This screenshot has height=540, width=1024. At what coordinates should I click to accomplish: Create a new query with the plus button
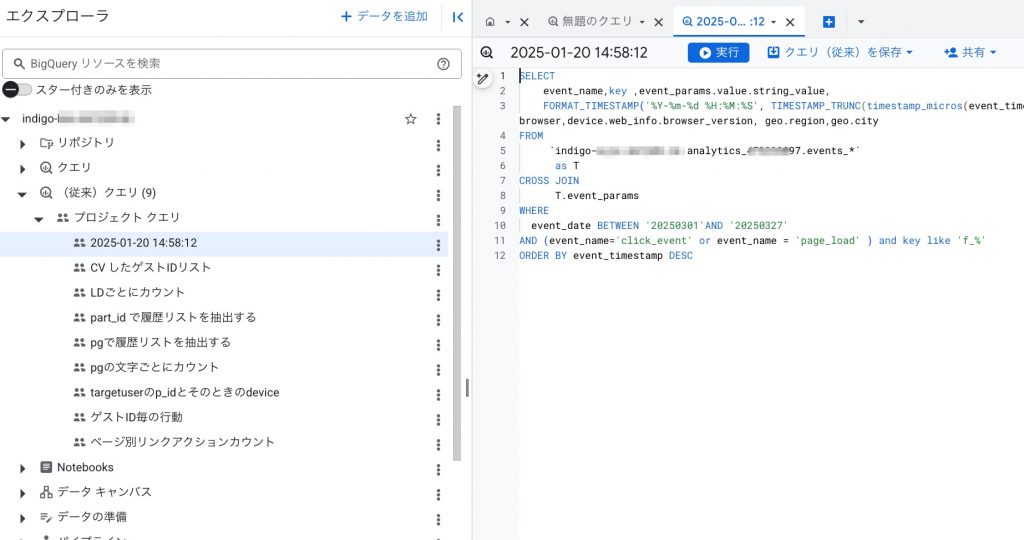[829, 22]
